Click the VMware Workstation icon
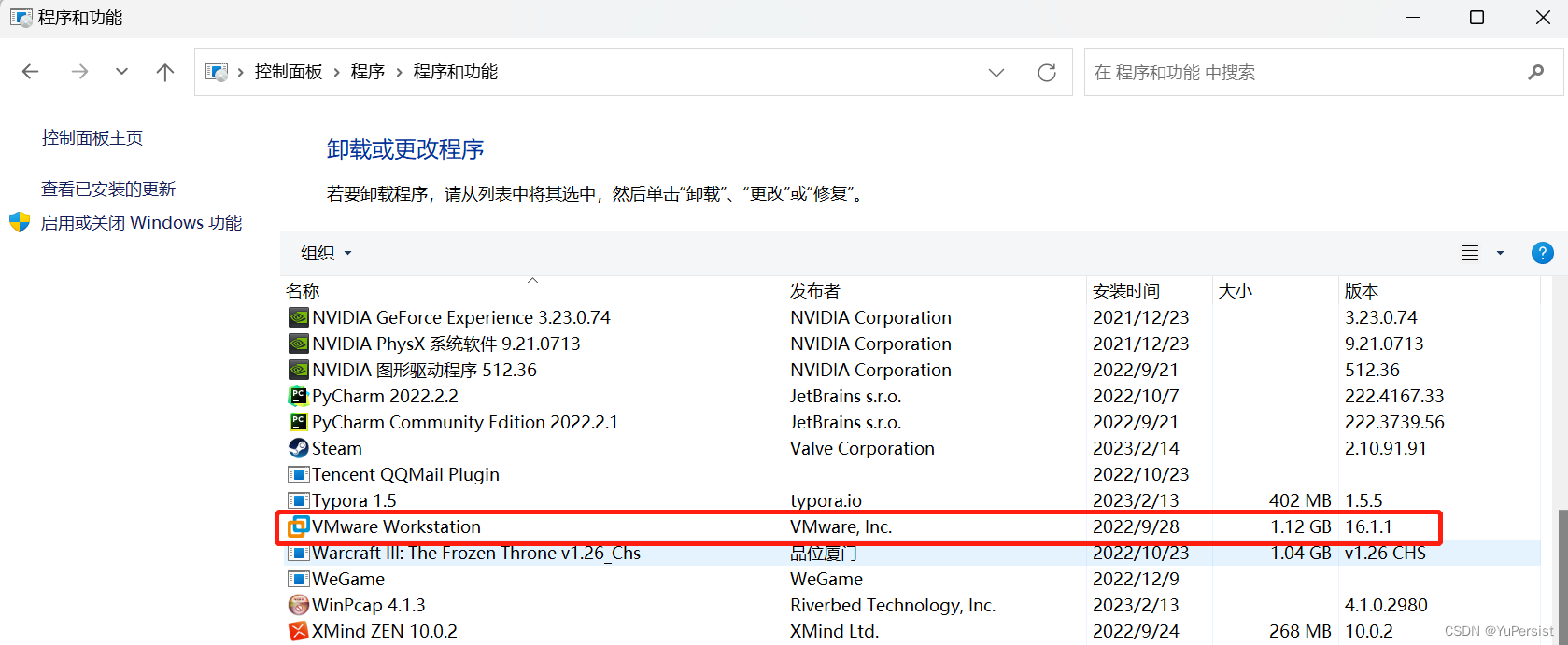This screenshot has width=1568, height=645. pos(298,526)
